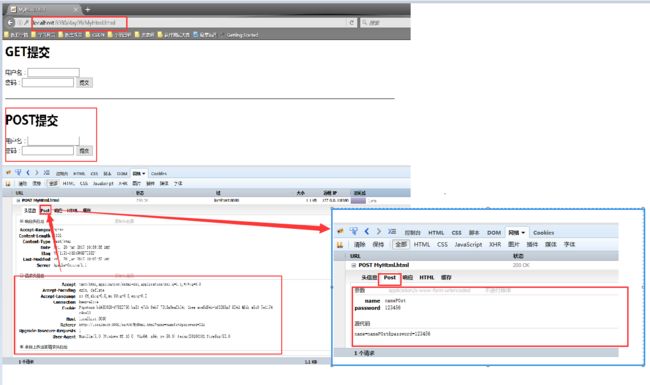The height and width of the screenshot is (385, 650).
Task: Click Firebug back arrow in main panel
Action: (28, 172)
